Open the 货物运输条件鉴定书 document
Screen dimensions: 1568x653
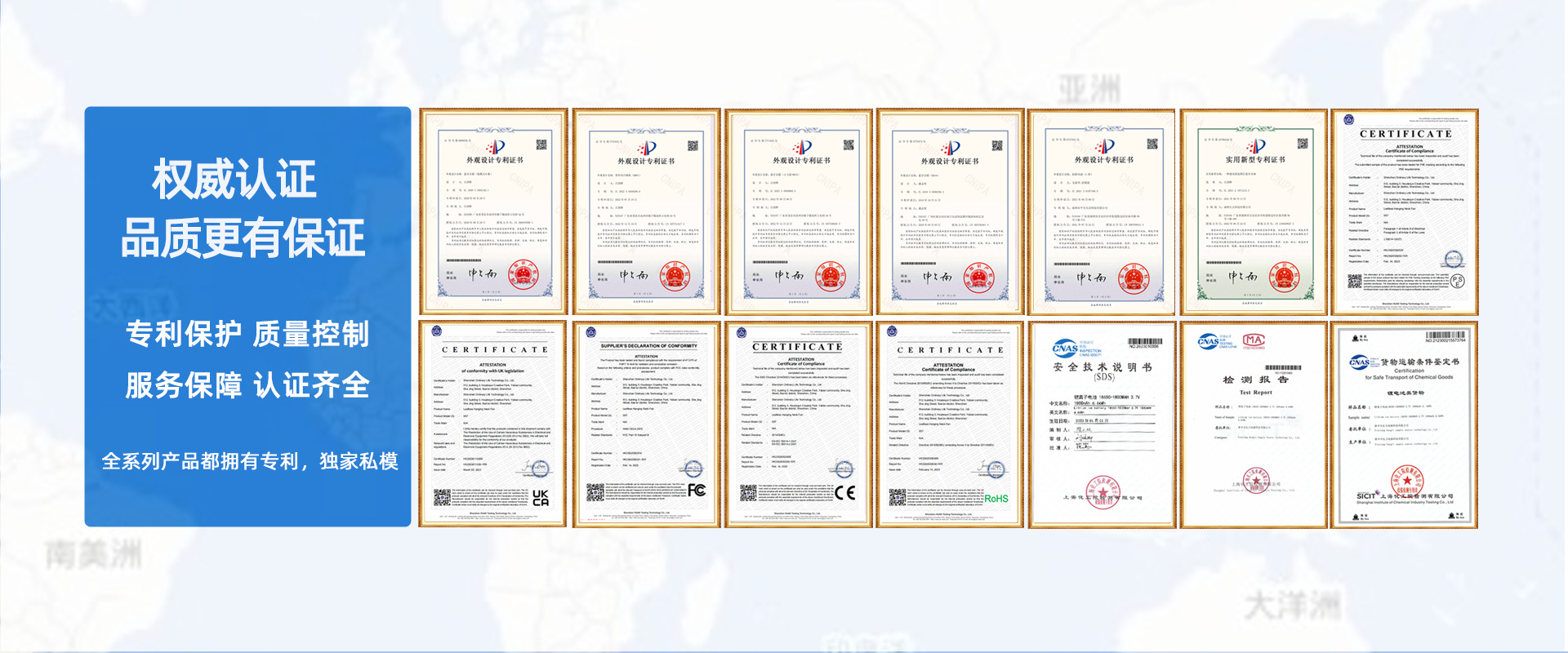pos(1405,424)
